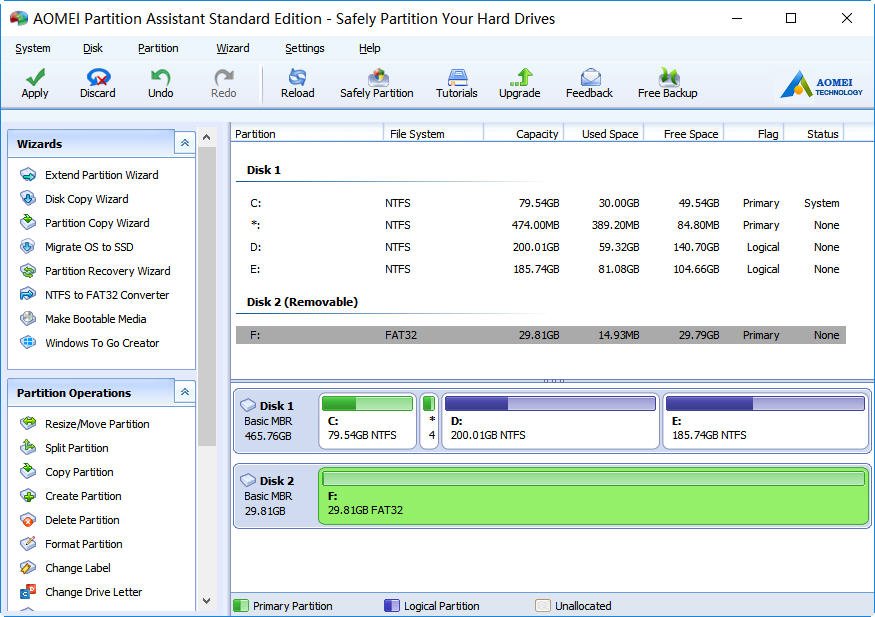This screenshot has height=617, width=875.
Task: Select the C: partition row
Action: click(541, 203)
